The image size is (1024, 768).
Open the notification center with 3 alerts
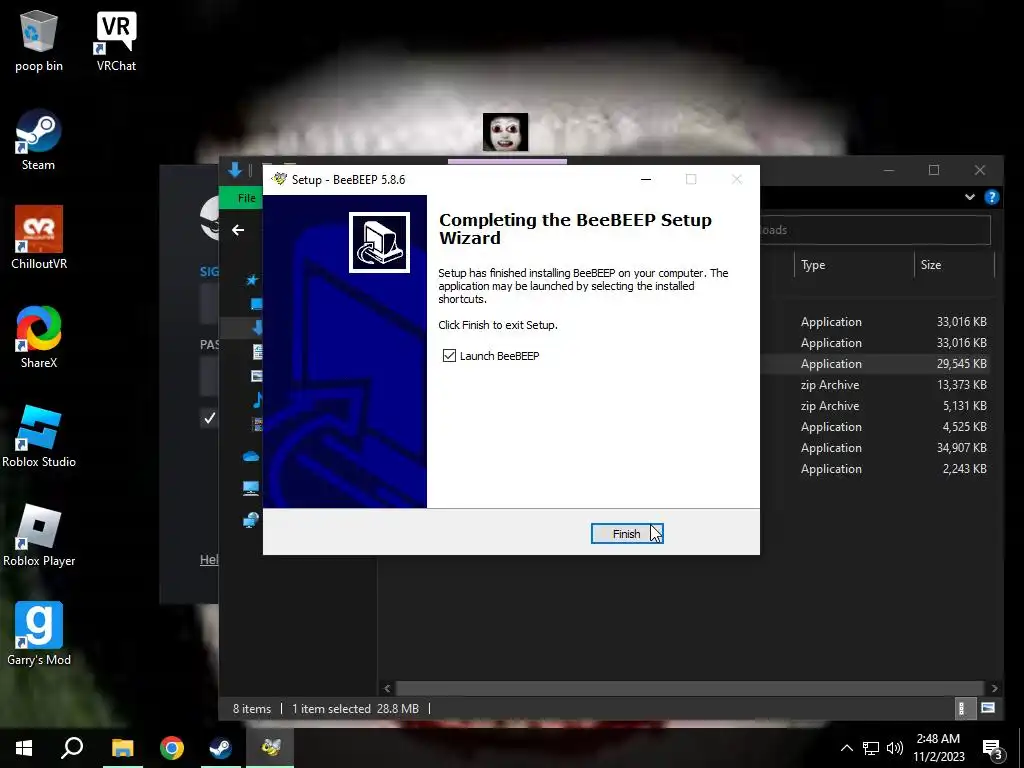tap(993, 749)
